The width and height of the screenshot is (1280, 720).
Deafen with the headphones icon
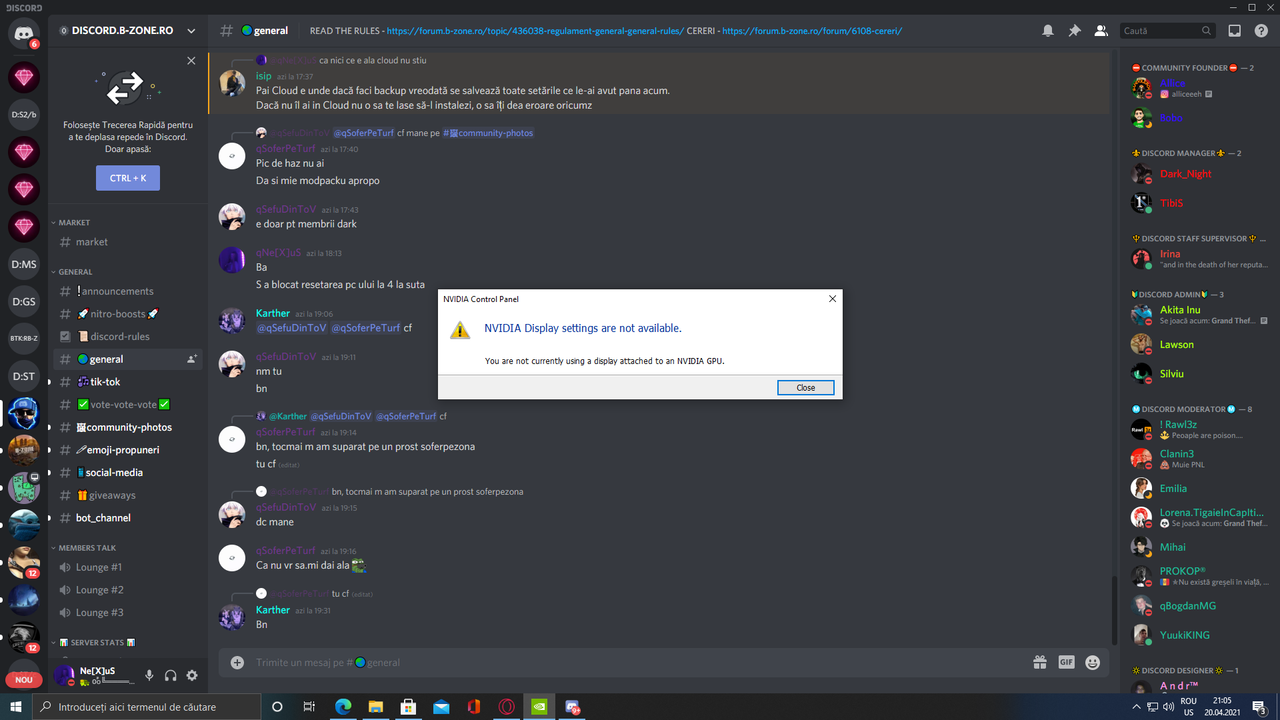tap(171, 675)
